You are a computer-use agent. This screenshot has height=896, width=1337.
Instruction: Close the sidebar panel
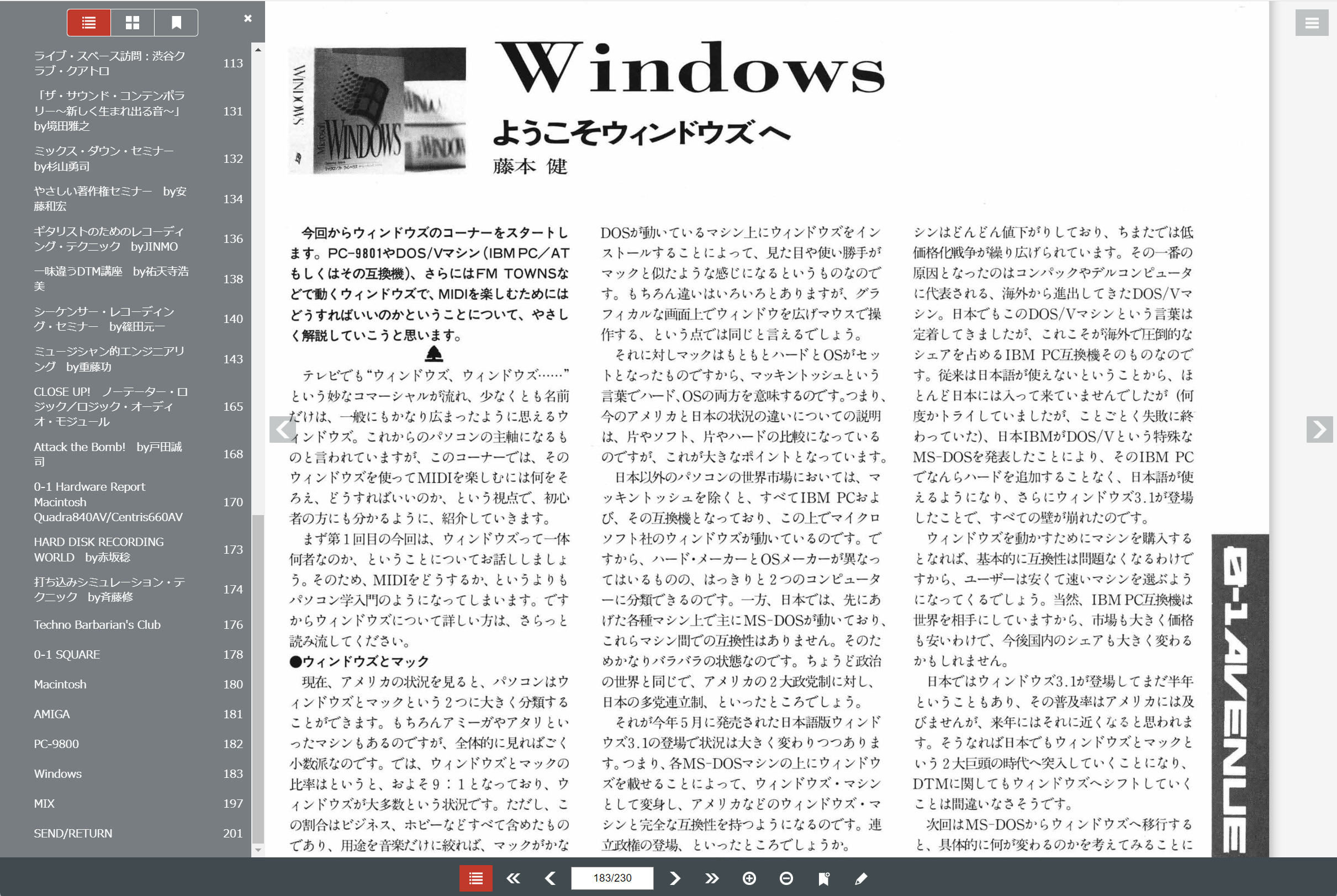pos(247,18)
